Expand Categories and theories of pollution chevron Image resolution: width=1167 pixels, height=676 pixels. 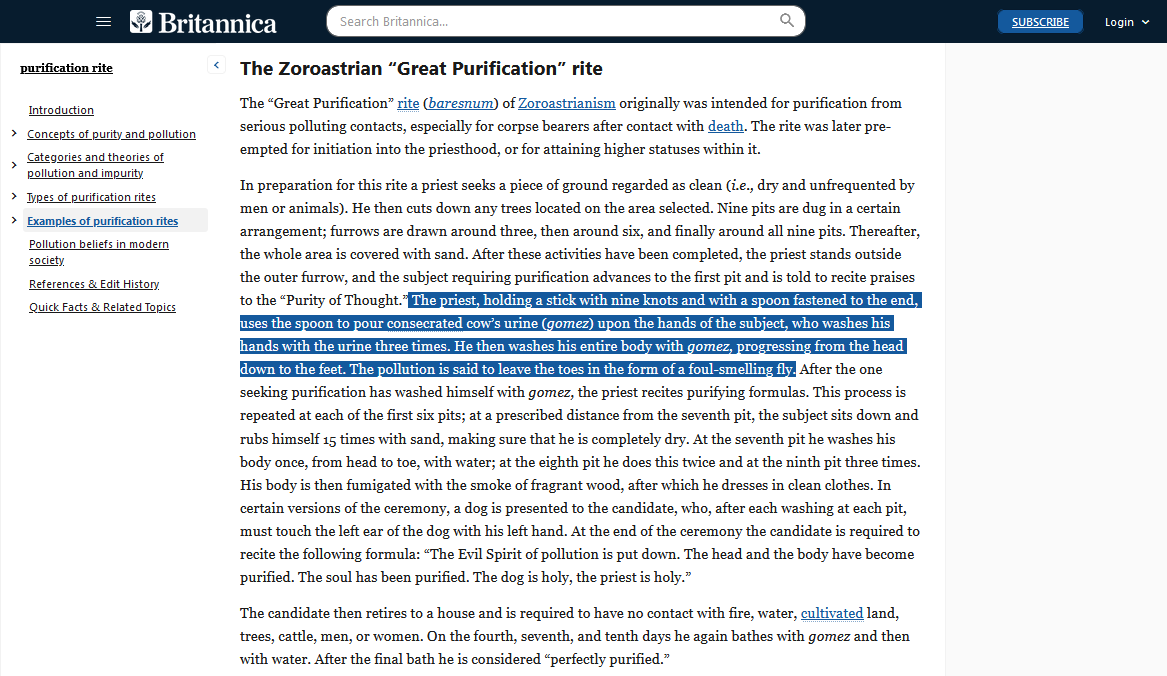tap(14, 165)
